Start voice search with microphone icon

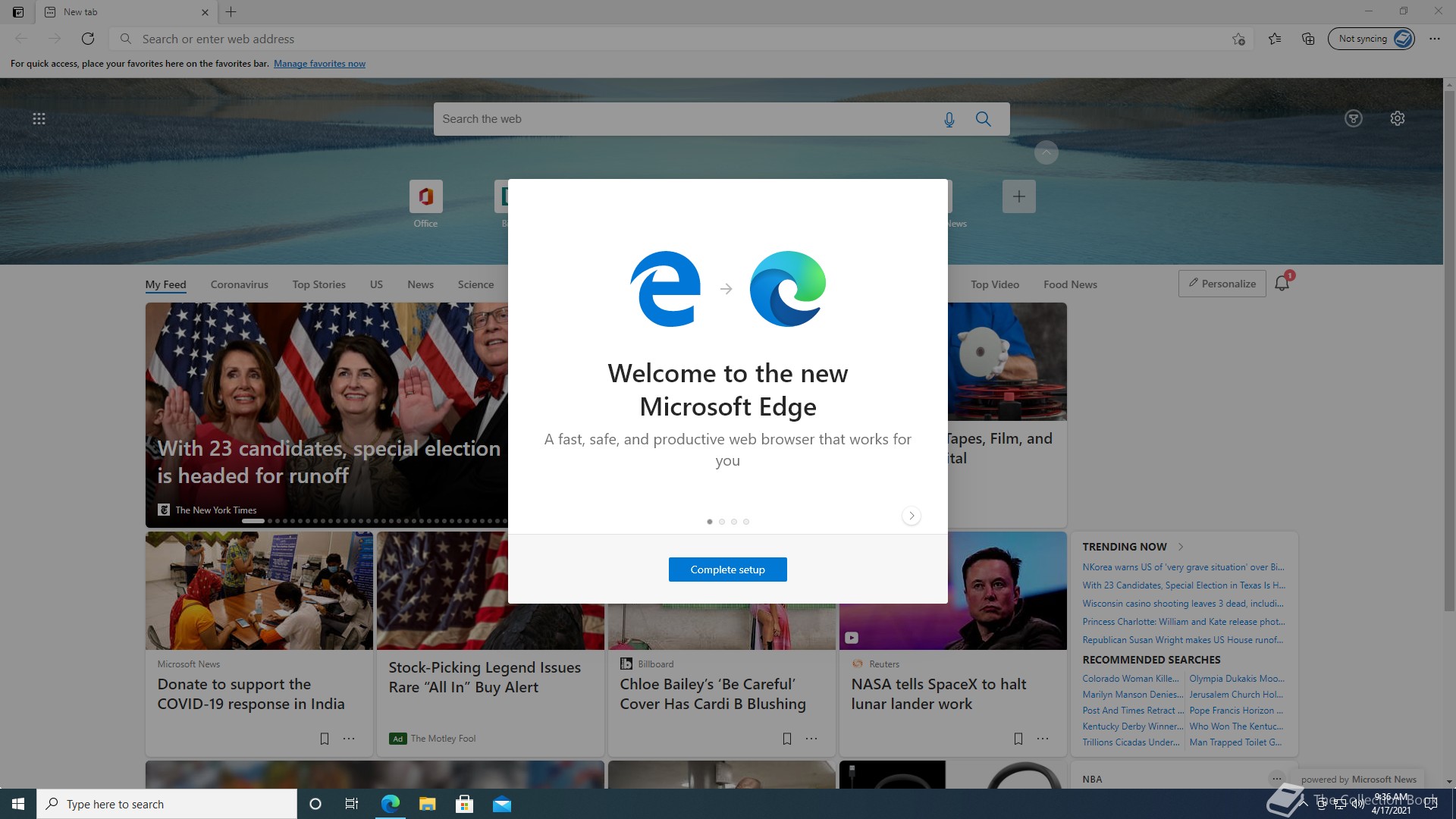[949, 119]
